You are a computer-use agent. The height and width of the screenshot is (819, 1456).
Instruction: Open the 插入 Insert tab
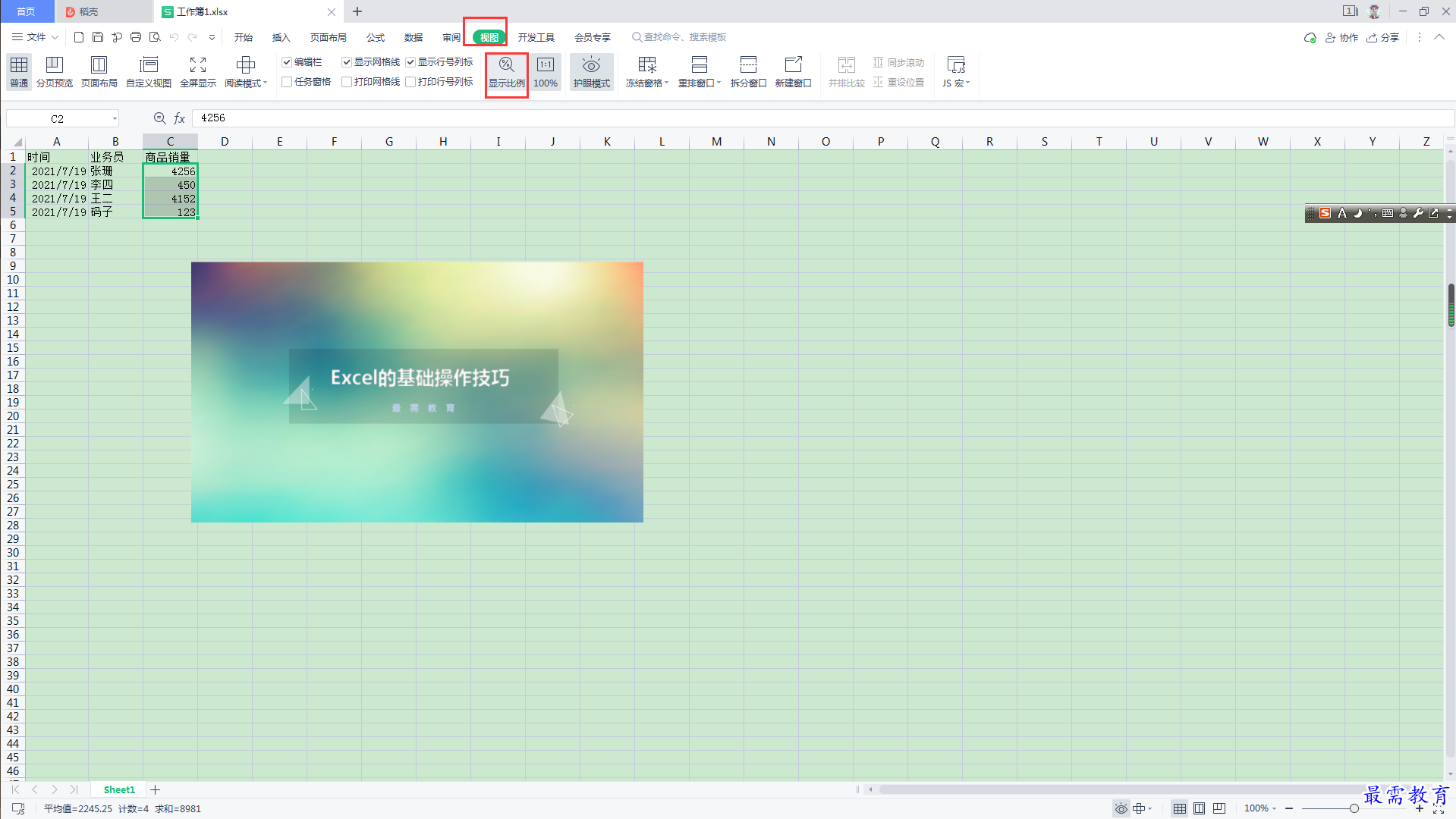pyautogui.click(x=281, y=37)
